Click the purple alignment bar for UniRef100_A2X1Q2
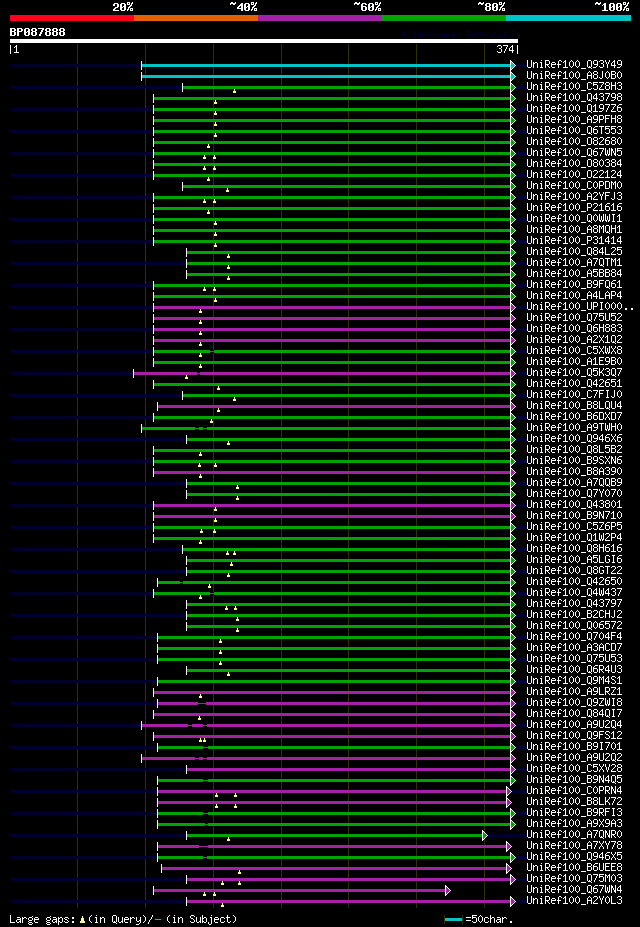The height and width of the screenshot is (927, 640). tap(332, 341)
